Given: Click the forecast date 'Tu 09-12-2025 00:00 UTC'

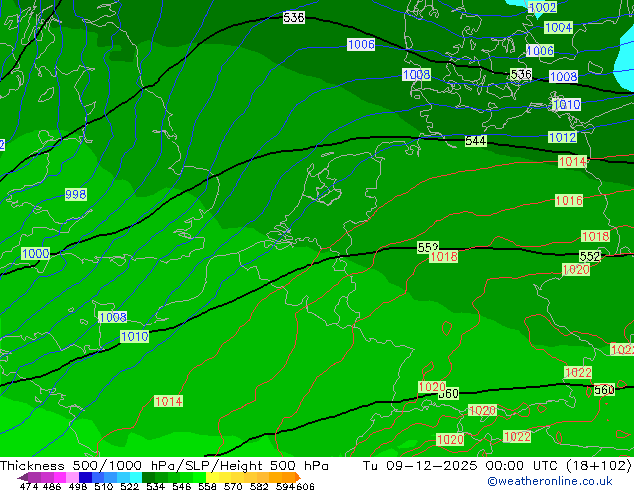Looking at the screenshot, I should pyautogui.click(x=461, y=466).
